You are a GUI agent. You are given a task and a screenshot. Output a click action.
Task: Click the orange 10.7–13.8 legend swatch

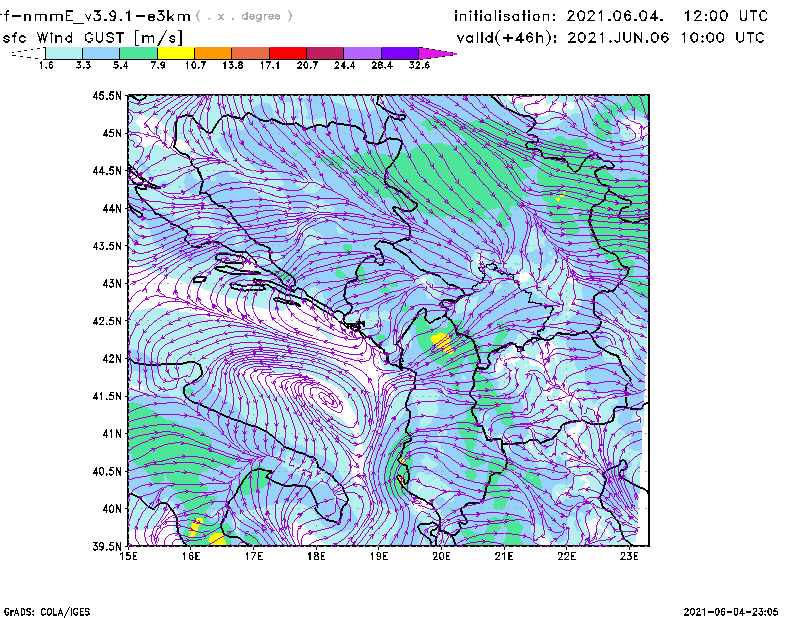(x=213, y=53)
